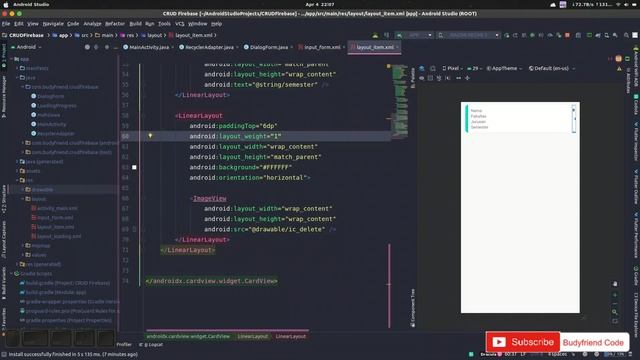
Task: Switch to DialogForm.java tab
Action: (x=268, y=47)
